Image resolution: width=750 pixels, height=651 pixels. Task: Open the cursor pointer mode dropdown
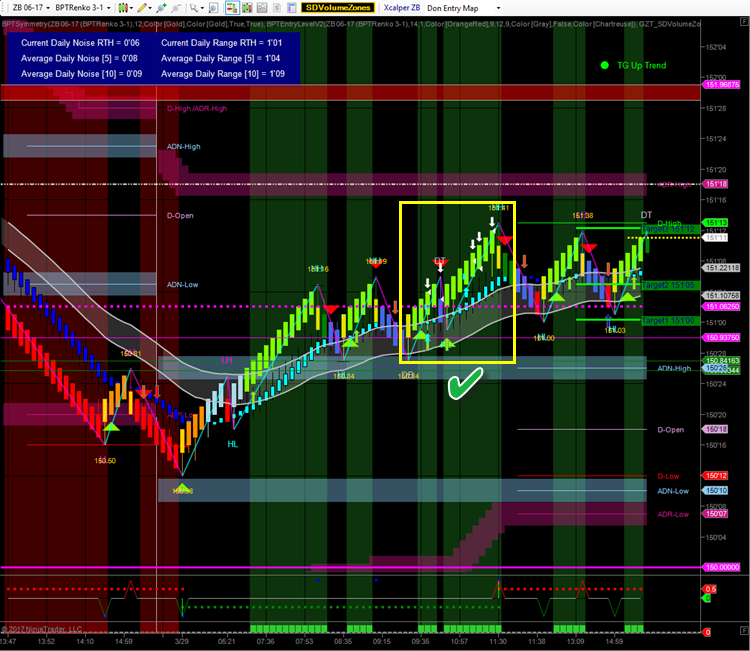[x=196, y=8]
